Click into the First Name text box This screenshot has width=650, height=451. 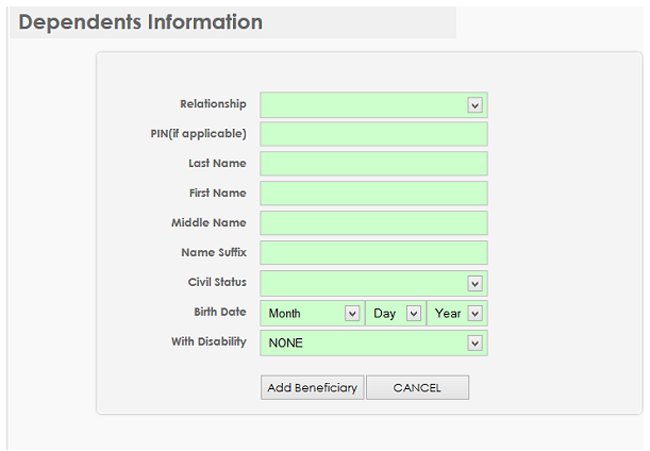(x=373, y=193)
